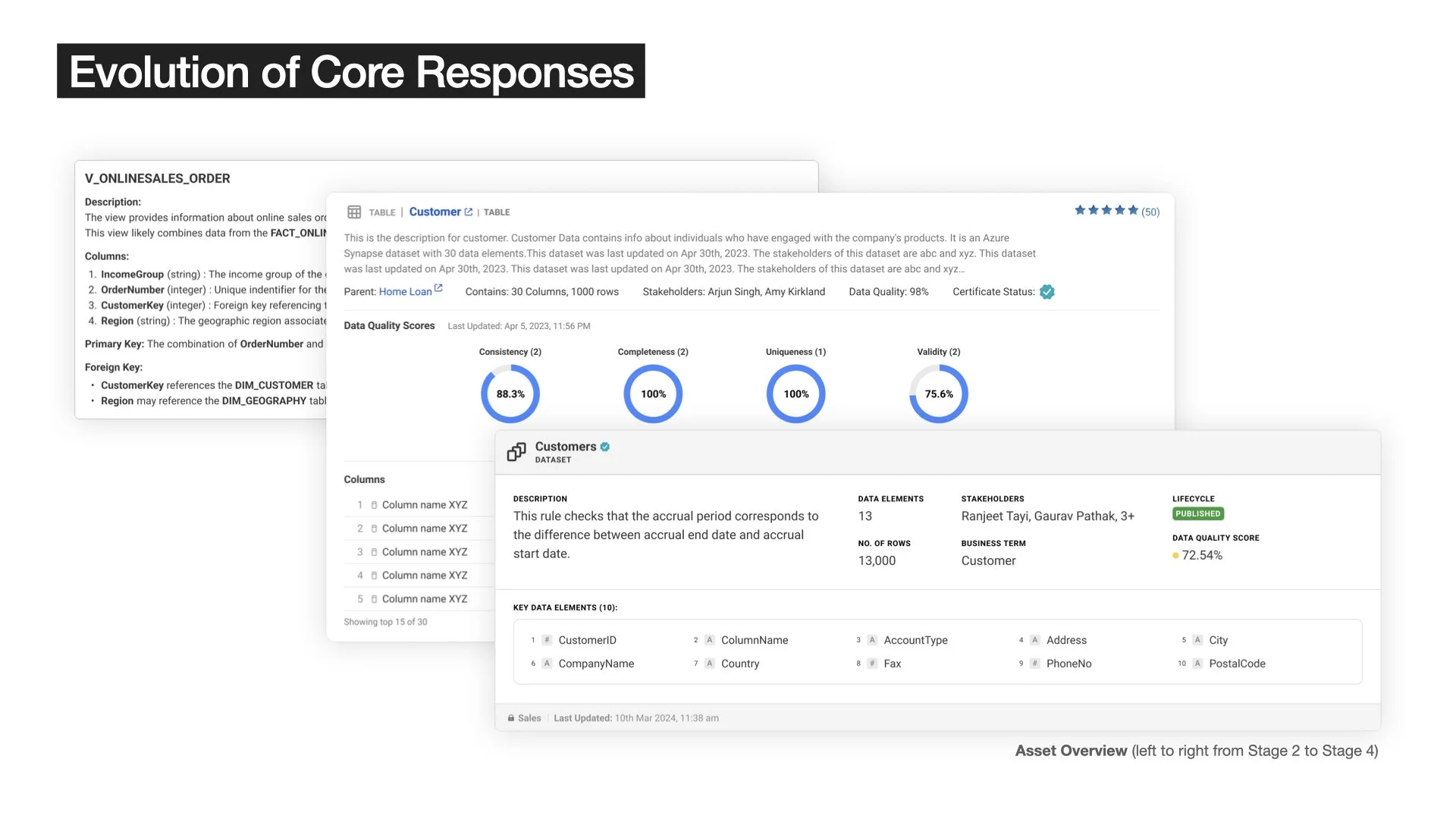Click the hash type icon for CustomerID
The height and width of the screenshot is (819, 1456).
coord(547,640)
